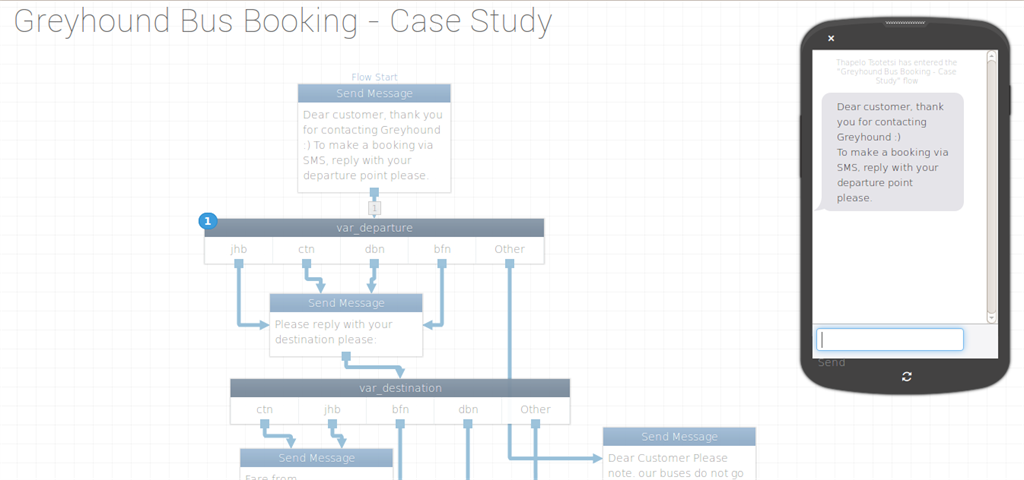Click ctn rule in var_destination
Viewport: 1024px width, 480px height.
[264, 409]
